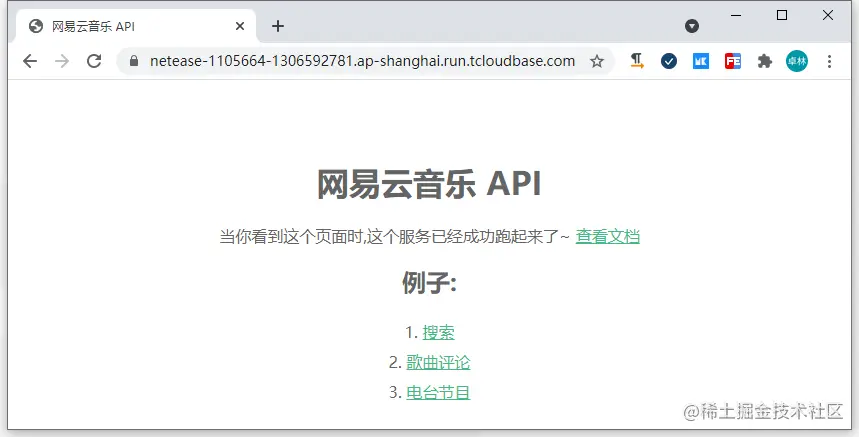Open the blue MK extension icon
Viewport: 859px width, 437px height.
click(701, 61)
